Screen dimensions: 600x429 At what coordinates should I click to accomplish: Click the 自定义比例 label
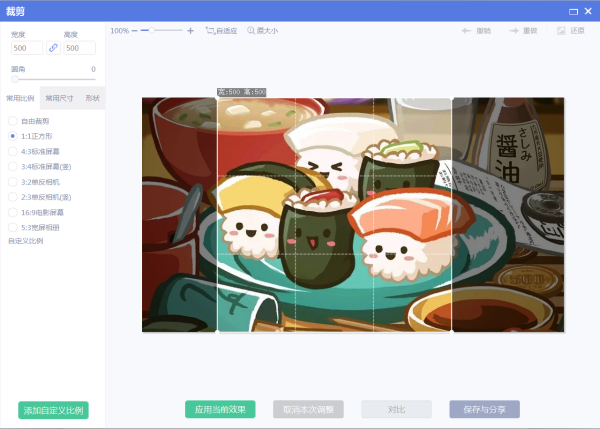point(26,241)
